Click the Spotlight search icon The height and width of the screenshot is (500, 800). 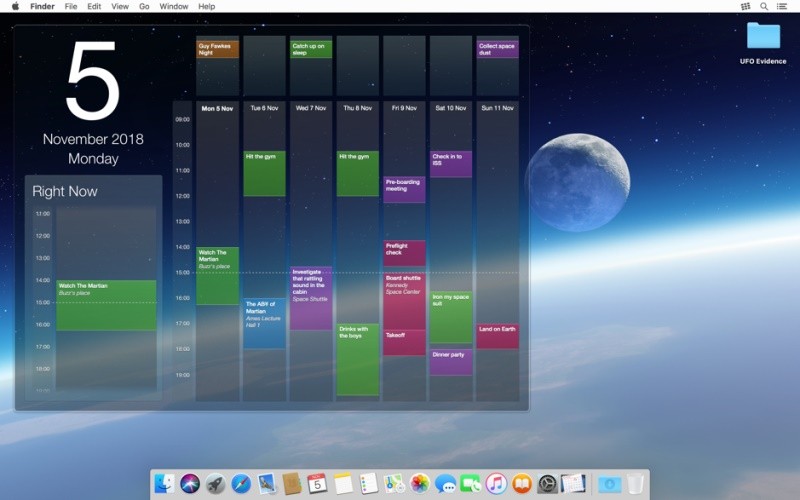[764, 6]
